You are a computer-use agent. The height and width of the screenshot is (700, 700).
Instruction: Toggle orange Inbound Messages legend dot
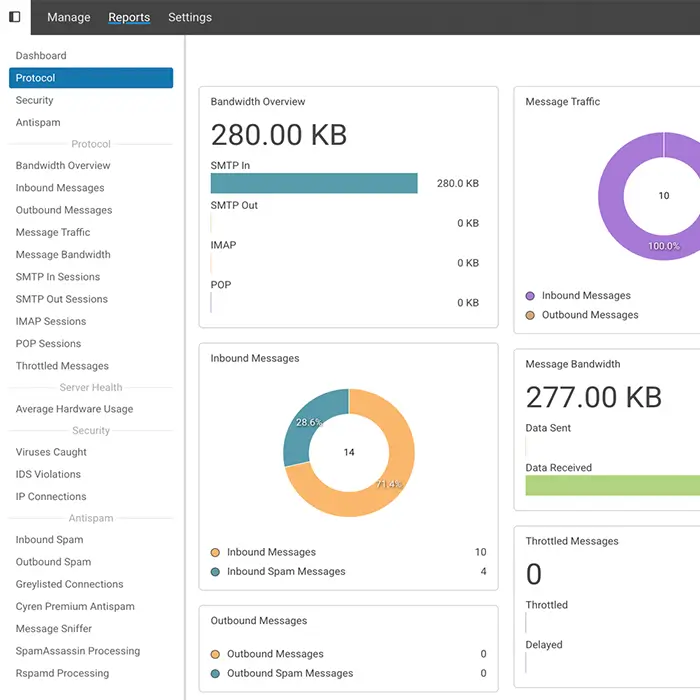point(215,552)
